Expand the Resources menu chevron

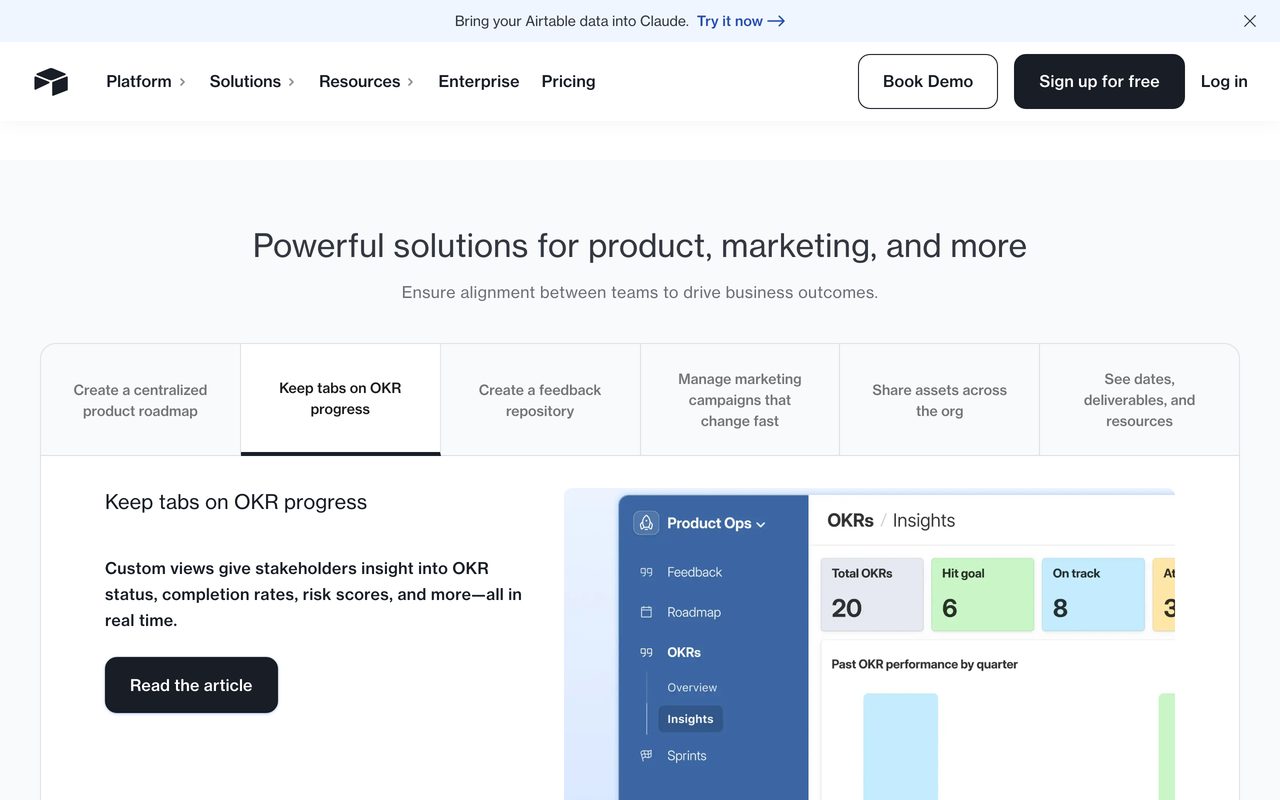click(x=411, y=82)
